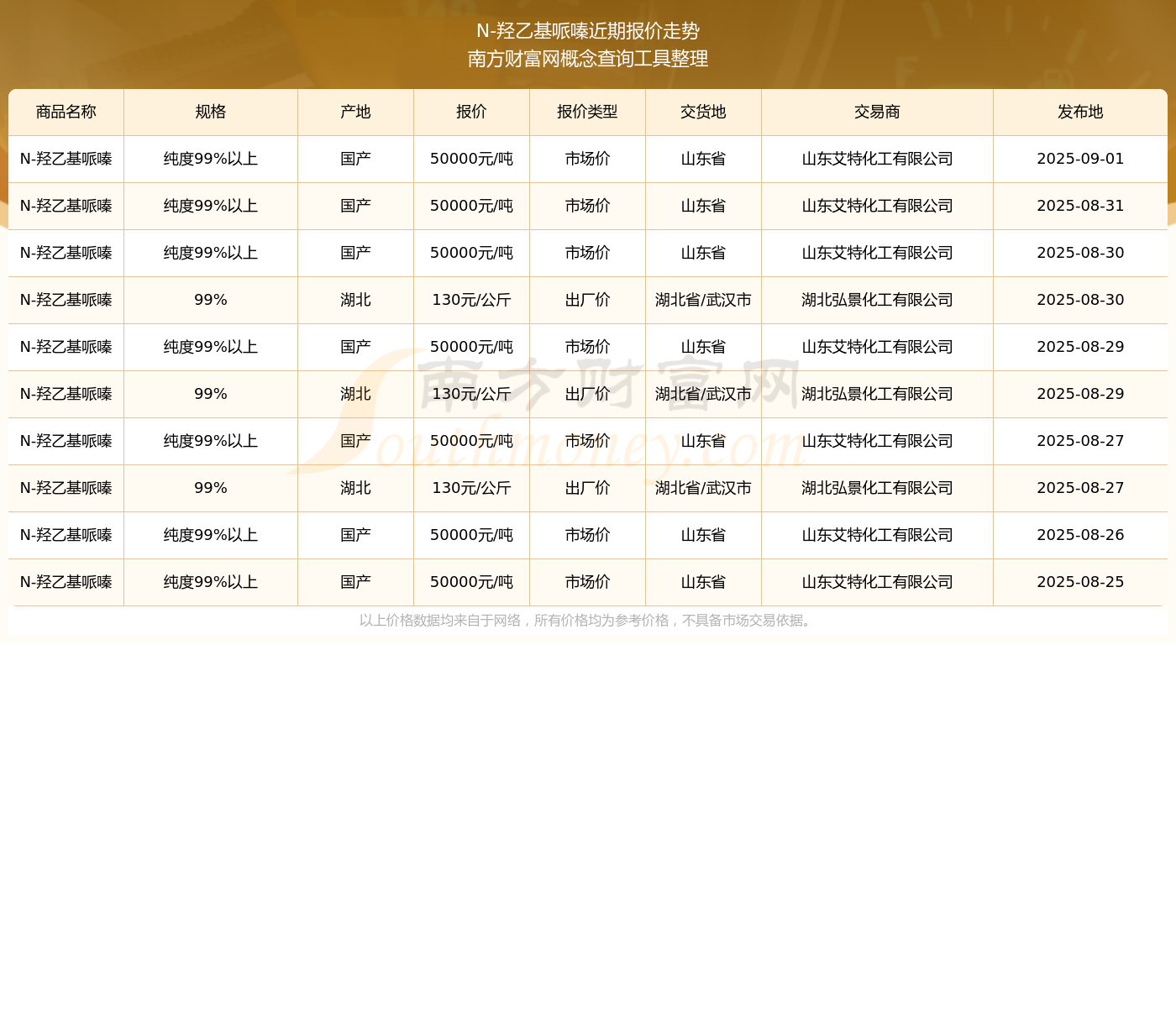1176x1012 pixels.
Task: Click 出厂价 in the 2025-08-27 row
Action: pyautogui.click(x=588, y=488)
